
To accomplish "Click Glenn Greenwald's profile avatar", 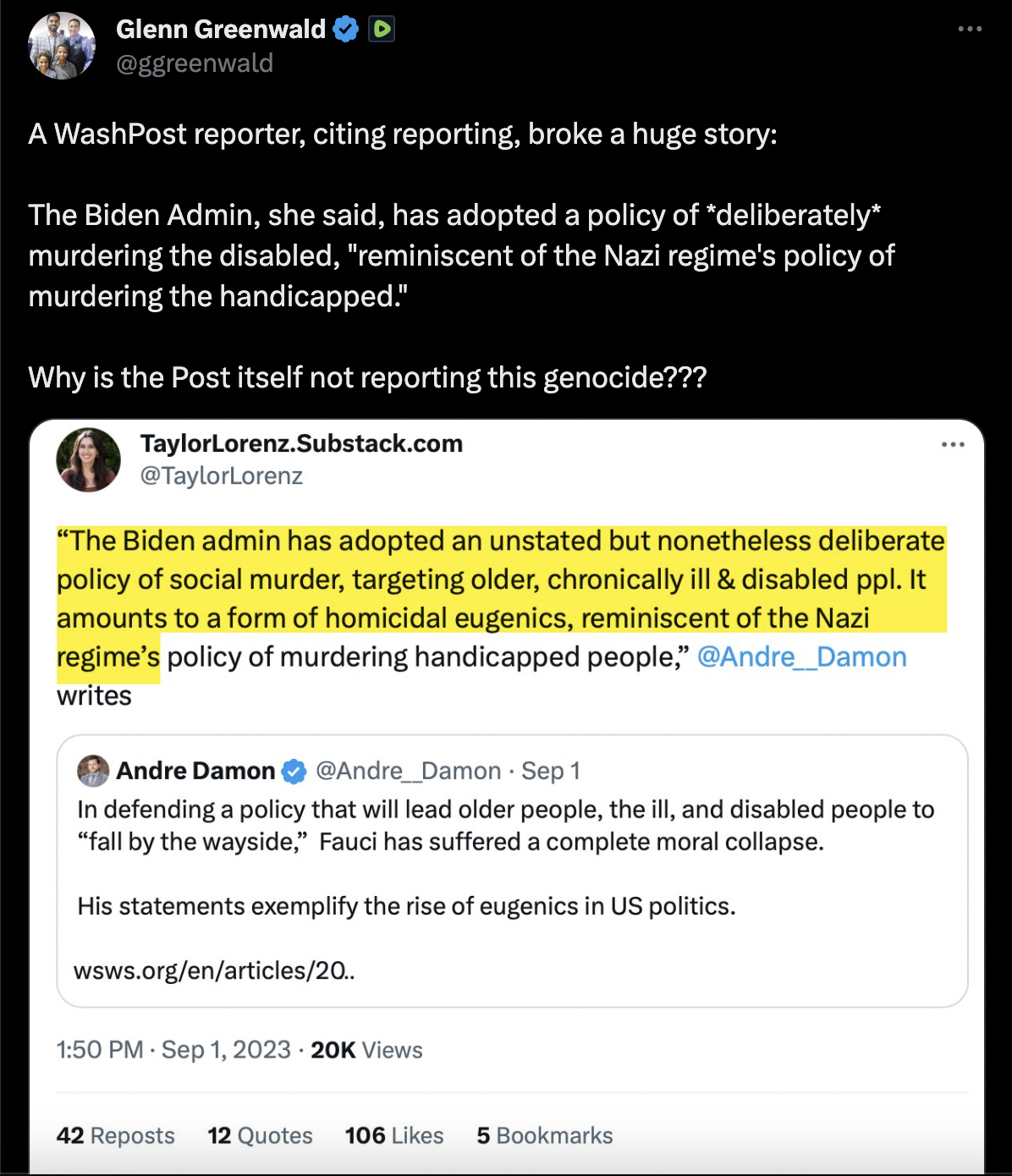I will pyautogui.click(x=61, y=46).
